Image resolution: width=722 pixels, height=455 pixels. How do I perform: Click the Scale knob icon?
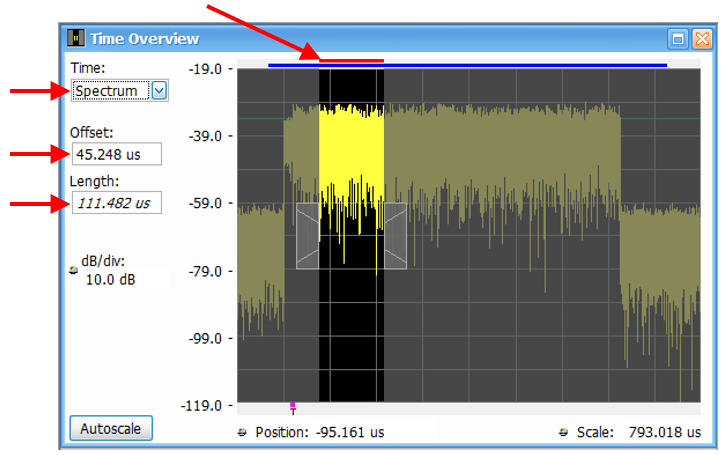coord(564,433)
